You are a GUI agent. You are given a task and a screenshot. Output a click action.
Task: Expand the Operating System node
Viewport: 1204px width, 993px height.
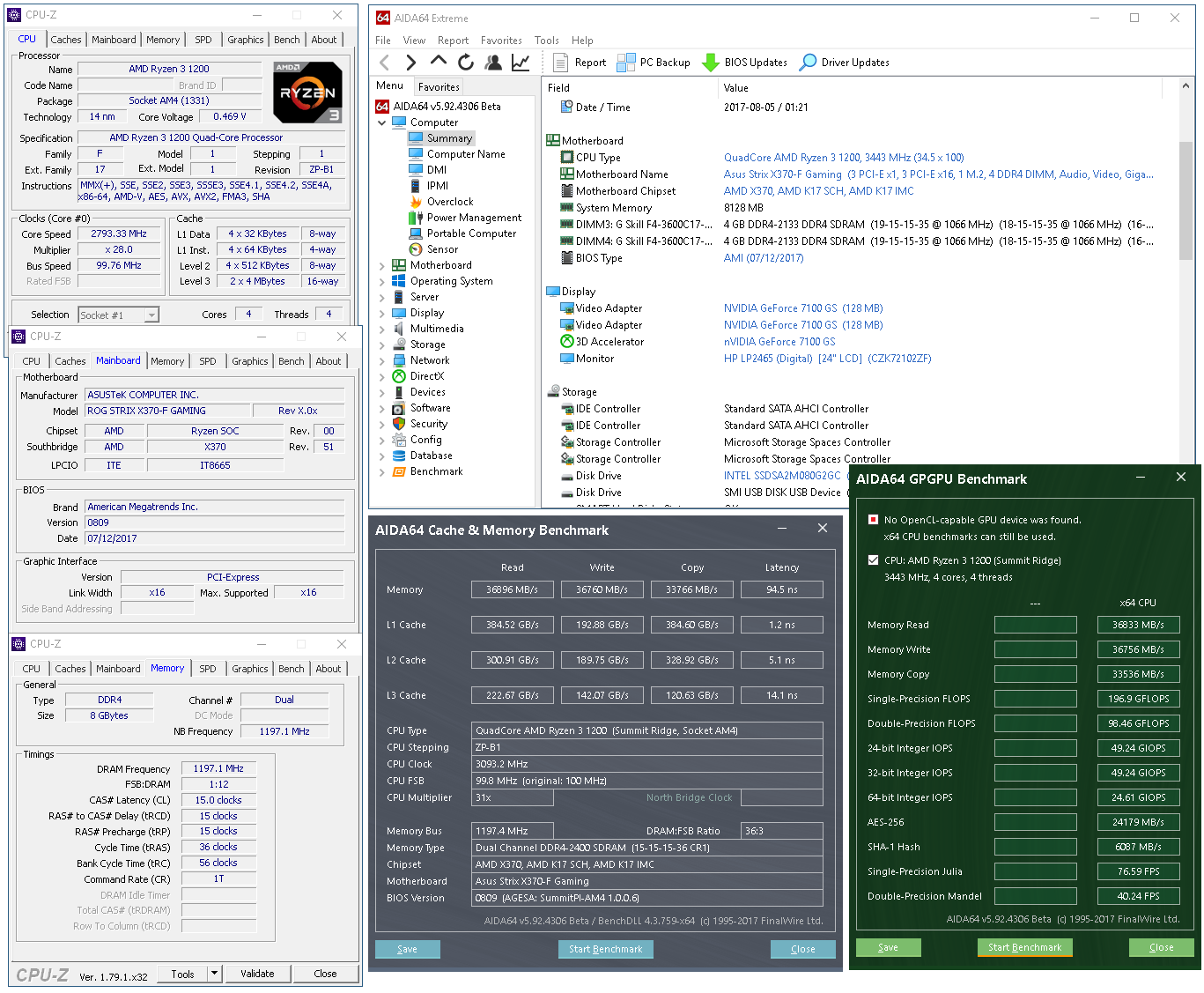pyautogui.click(x=381, y=281)
